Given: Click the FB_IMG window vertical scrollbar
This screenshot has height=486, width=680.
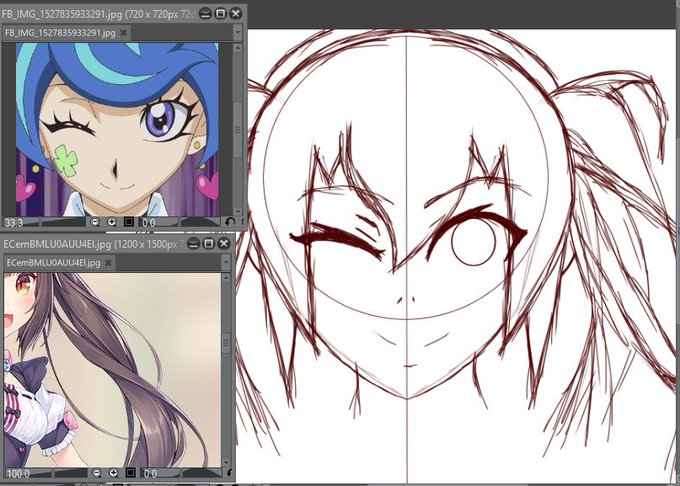Looking at the screenshot, I should (x=238, y=129).
